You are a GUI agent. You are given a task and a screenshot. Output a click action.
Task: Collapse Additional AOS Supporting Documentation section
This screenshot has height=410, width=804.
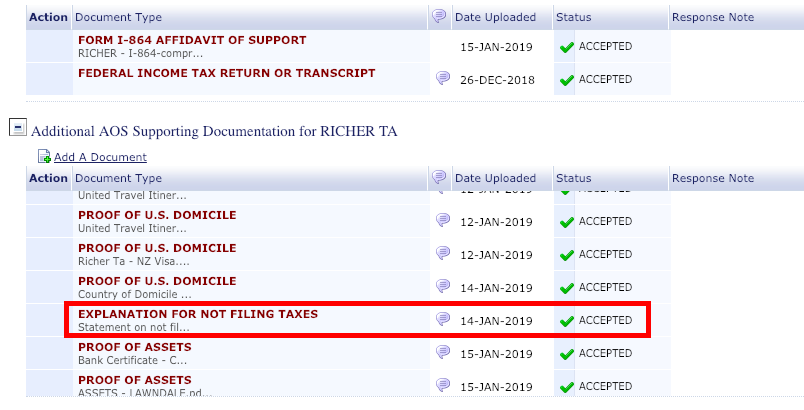[x=17, y=127]
